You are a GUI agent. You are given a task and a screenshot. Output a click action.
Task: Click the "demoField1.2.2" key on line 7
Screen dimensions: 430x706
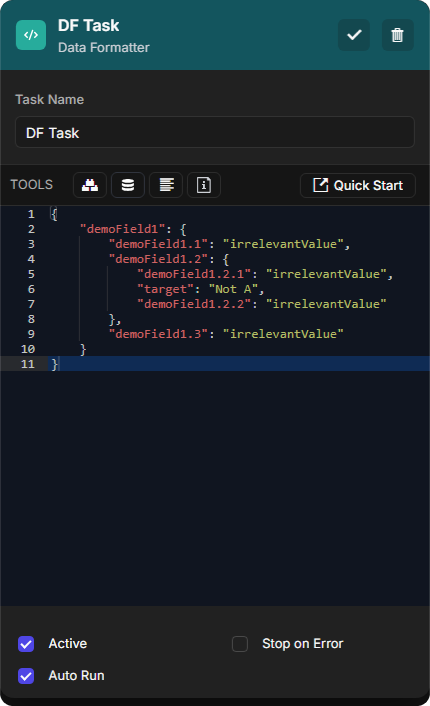click(194, 304)
